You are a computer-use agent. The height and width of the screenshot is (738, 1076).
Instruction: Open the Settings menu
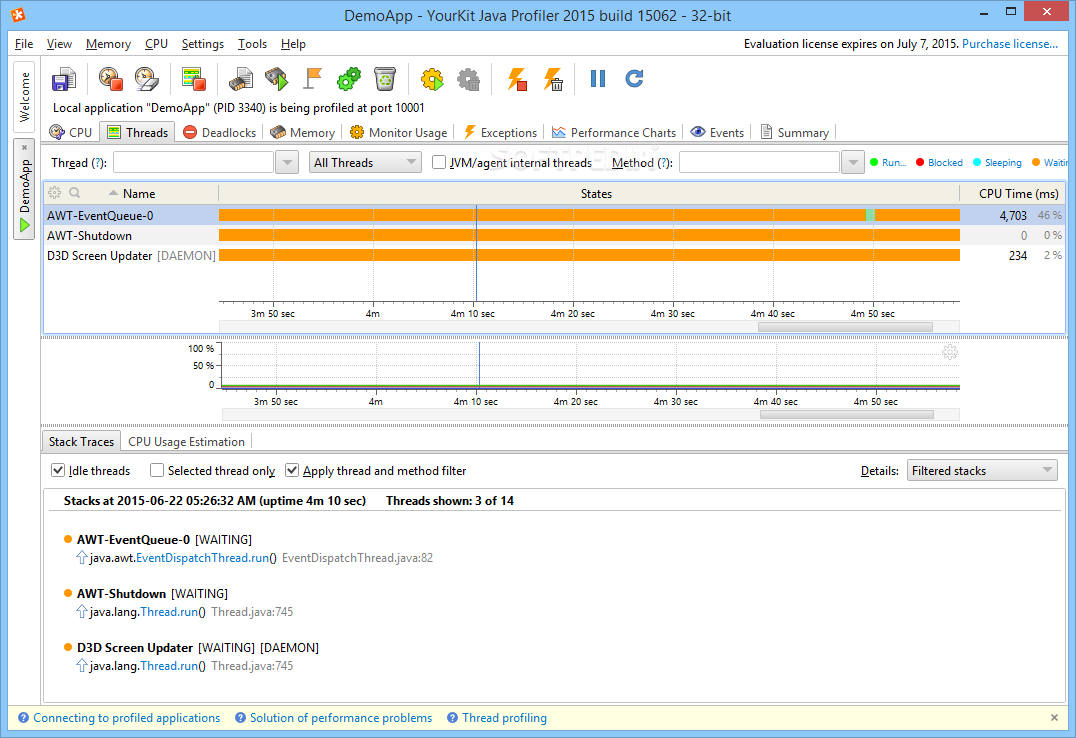point(202,44)
